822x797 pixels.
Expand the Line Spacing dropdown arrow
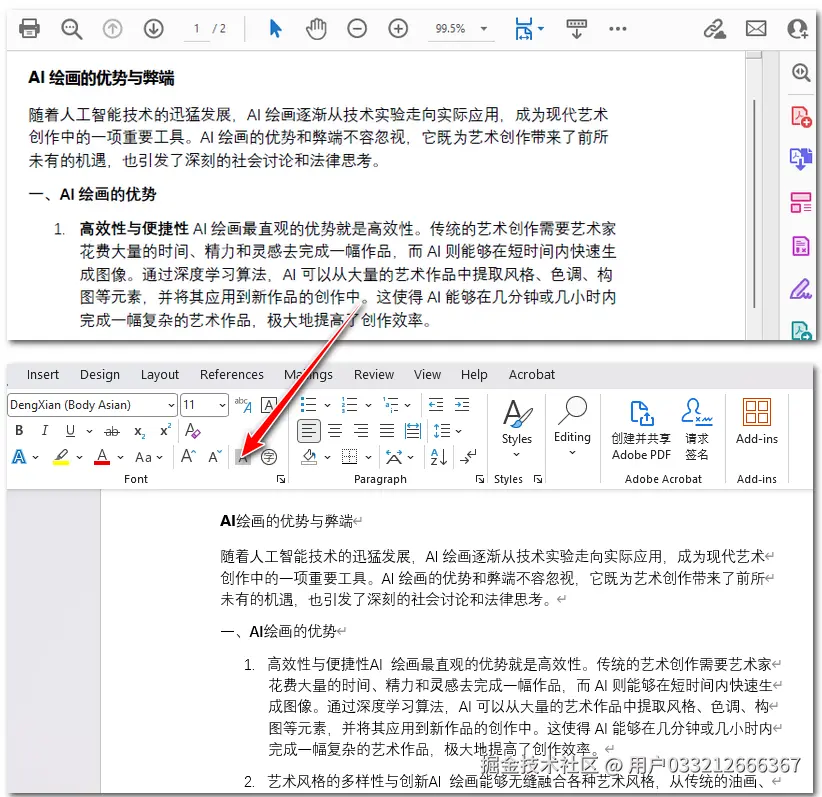pos(459,431)
